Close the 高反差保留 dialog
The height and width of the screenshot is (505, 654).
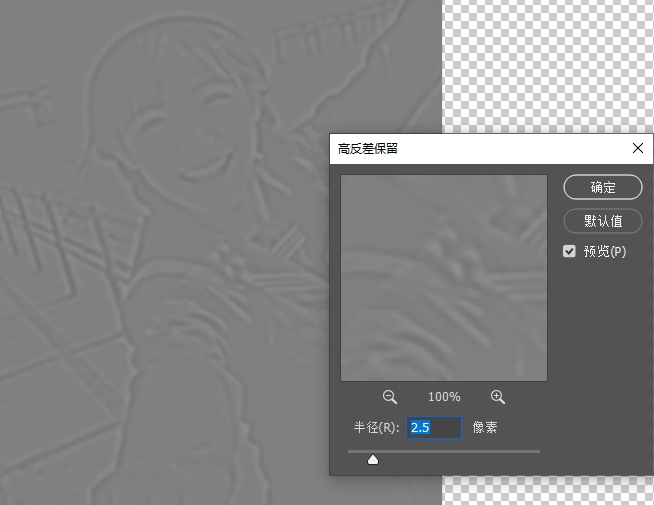pos(638,148)
